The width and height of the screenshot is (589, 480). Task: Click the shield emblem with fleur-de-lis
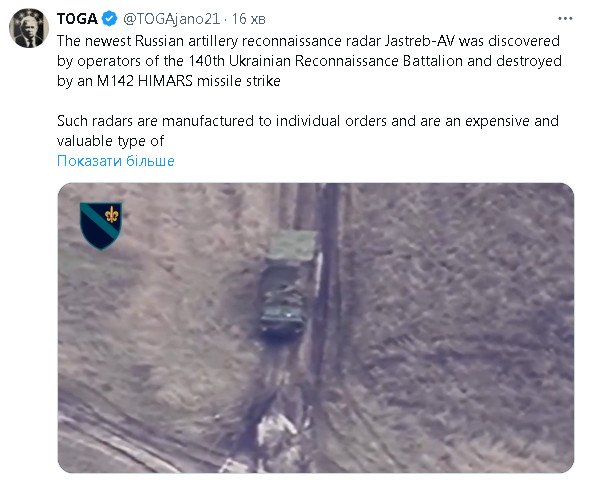pyautogui.click(x=101, y=226)
